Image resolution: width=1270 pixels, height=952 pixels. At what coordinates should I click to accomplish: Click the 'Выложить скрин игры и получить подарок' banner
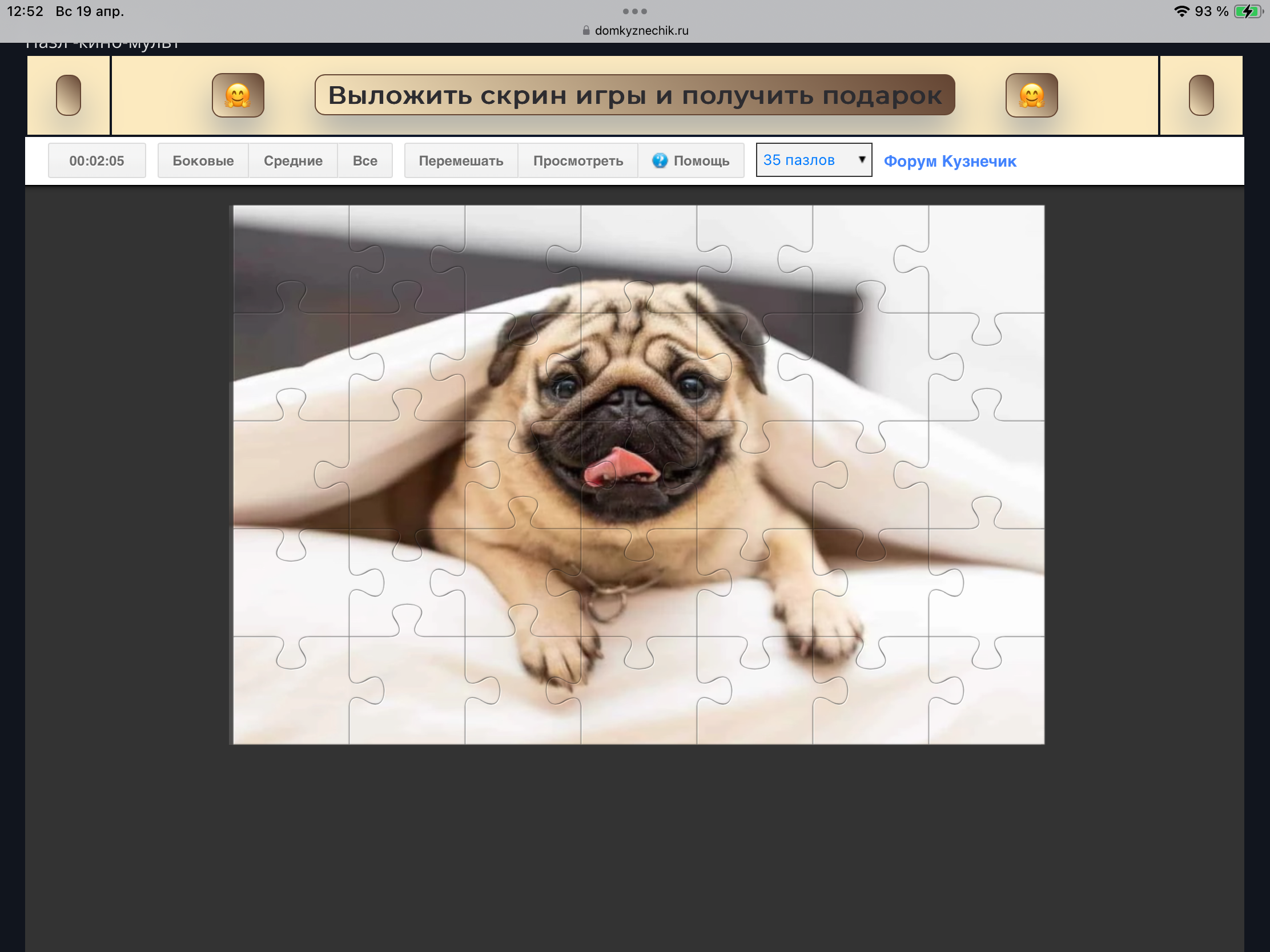(x=634, y=95)
